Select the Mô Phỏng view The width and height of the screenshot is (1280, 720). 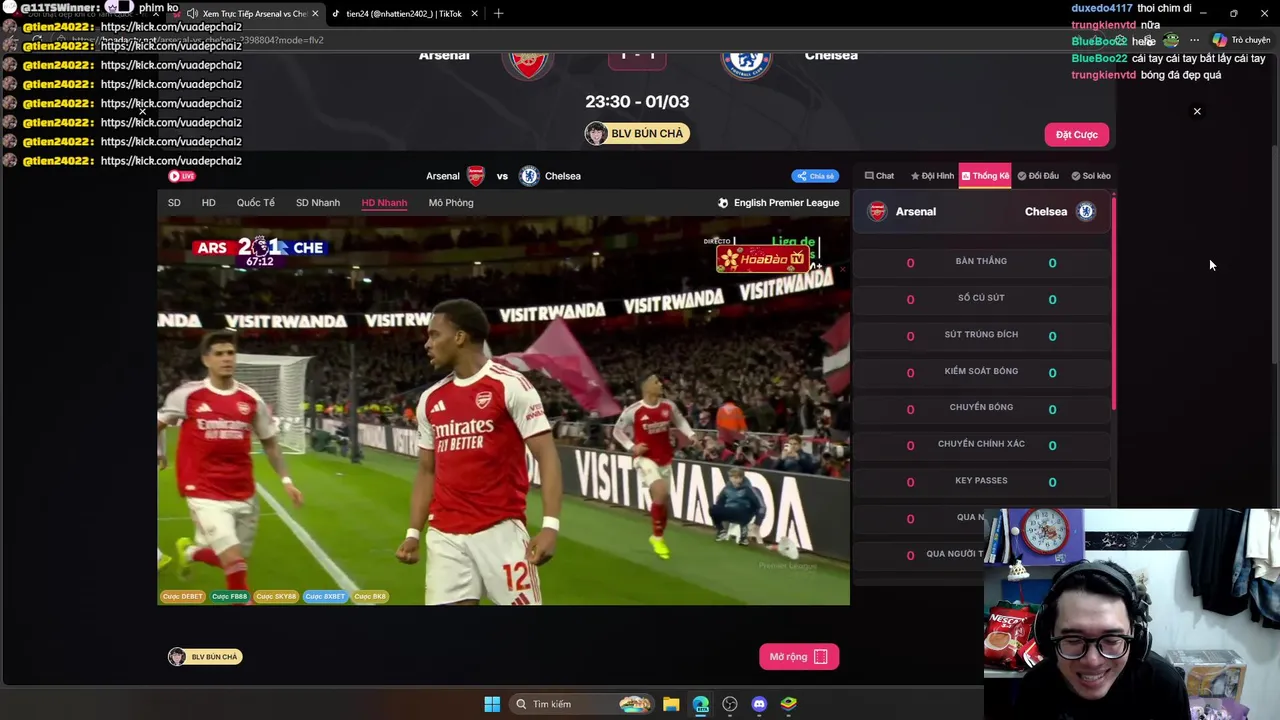click(451, 203)
